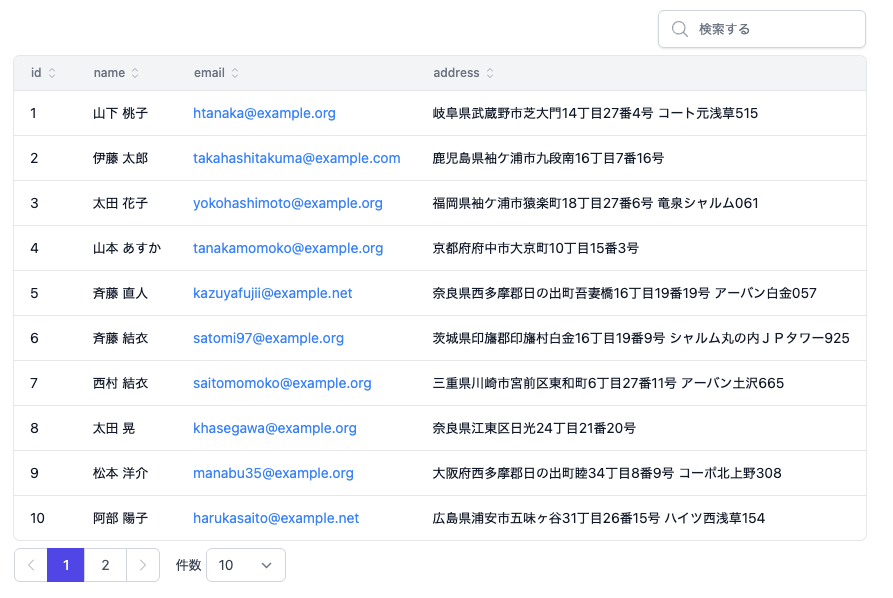This screenshot has height=598, width=893.
Task: Open the 件数 page size dropdown
Action: click(245, 565)
